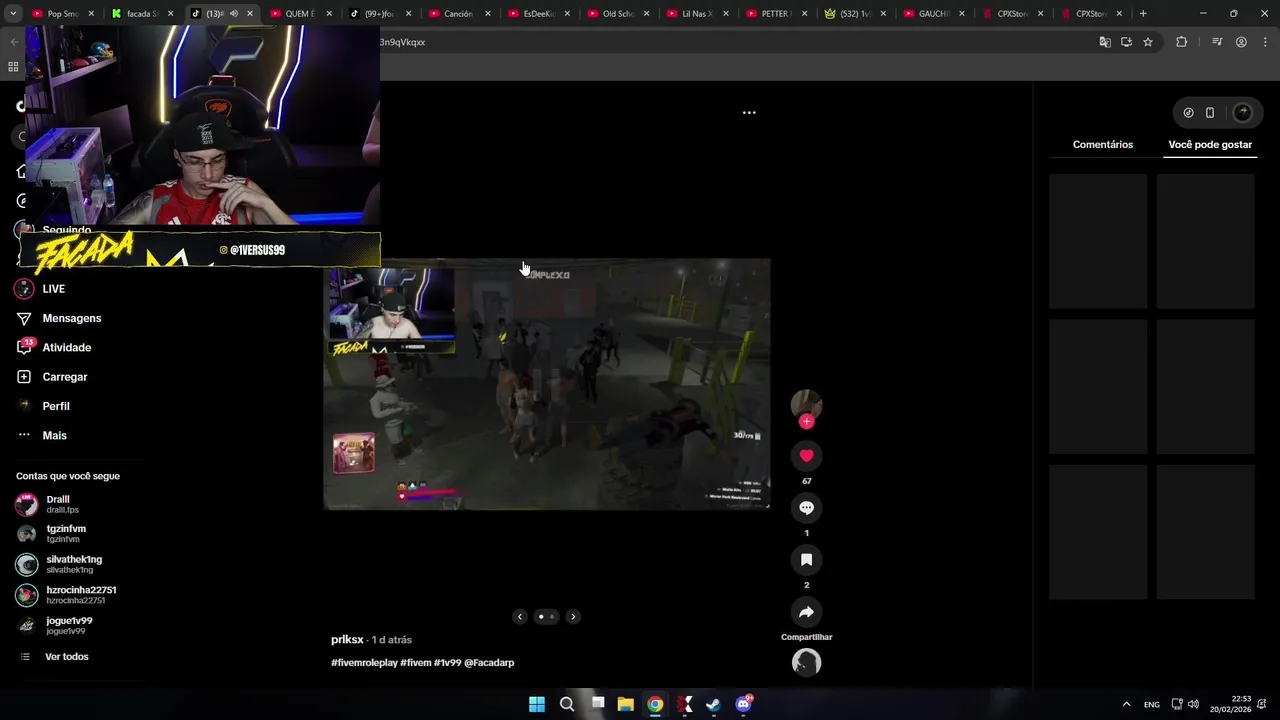Bookmark this page with the star icon

(1148, 42)
